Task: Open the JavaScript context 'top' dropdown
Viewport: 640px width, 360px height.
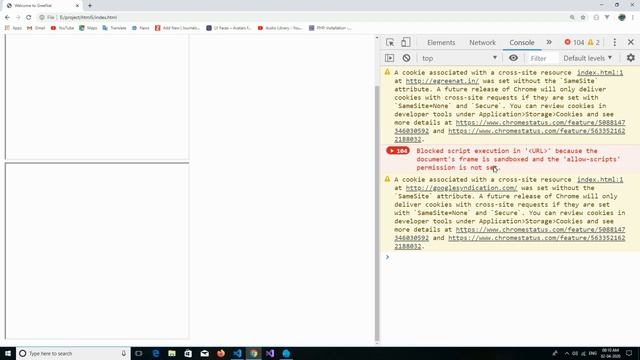Action: click(459, 58)
